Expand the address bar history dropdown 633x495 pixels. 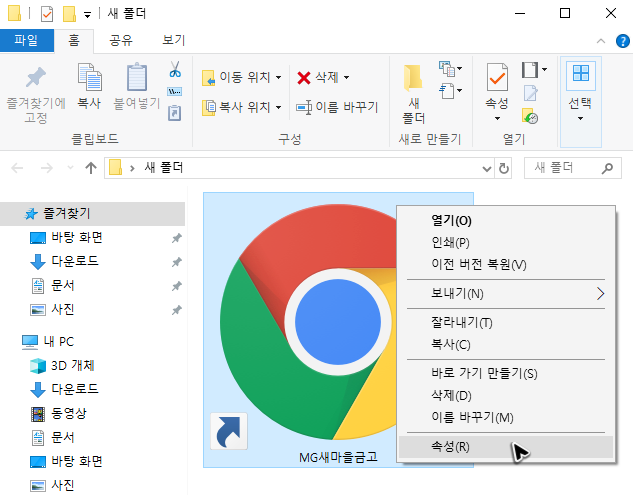[487, 168]
